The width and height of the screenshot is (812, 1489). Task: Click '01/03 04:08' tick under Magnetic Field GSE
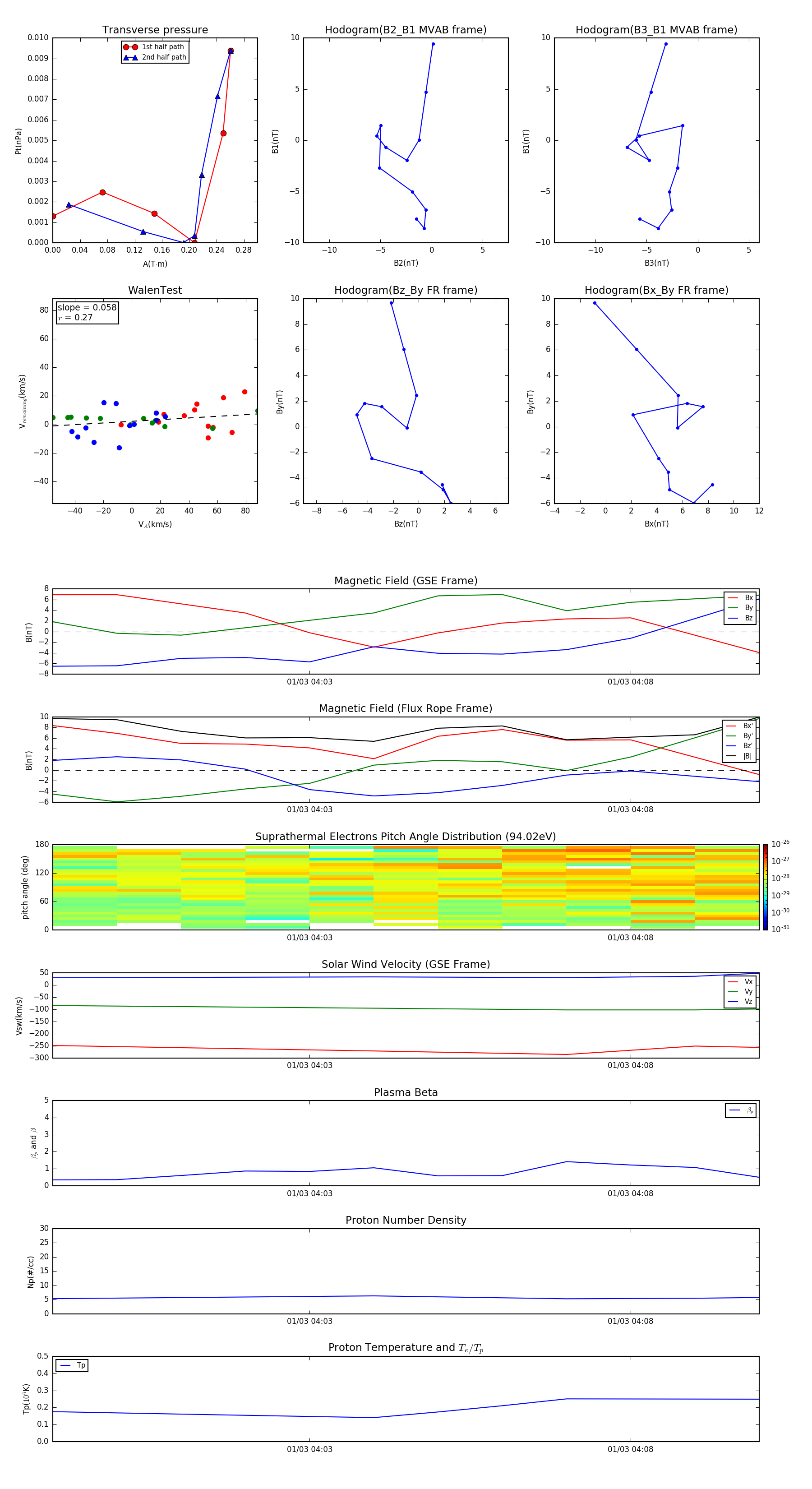click(x=631, y=682)
